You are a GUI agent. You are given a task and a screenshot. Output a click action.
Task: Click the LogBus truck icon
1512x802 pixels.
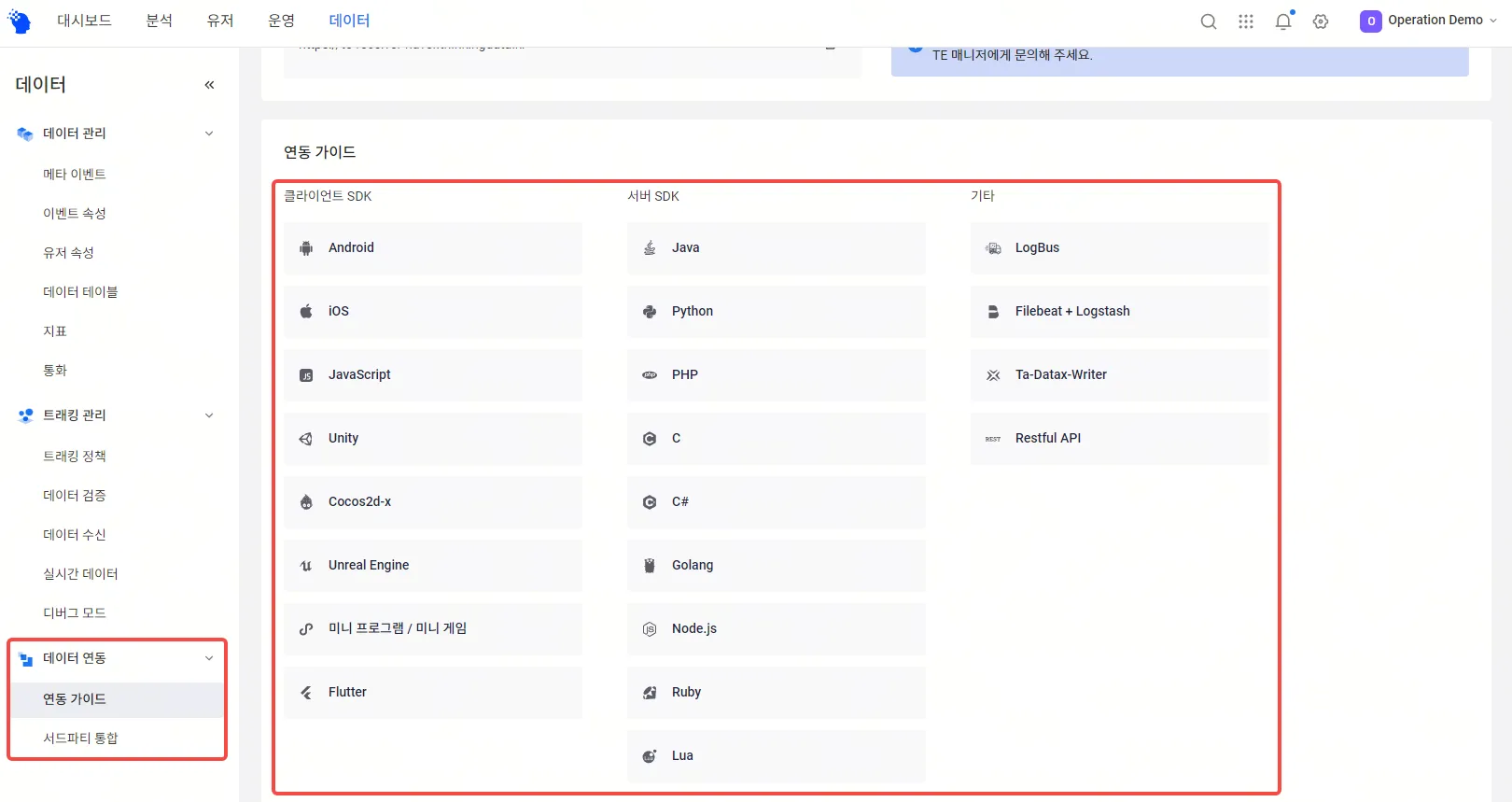(x=993, y=248)
